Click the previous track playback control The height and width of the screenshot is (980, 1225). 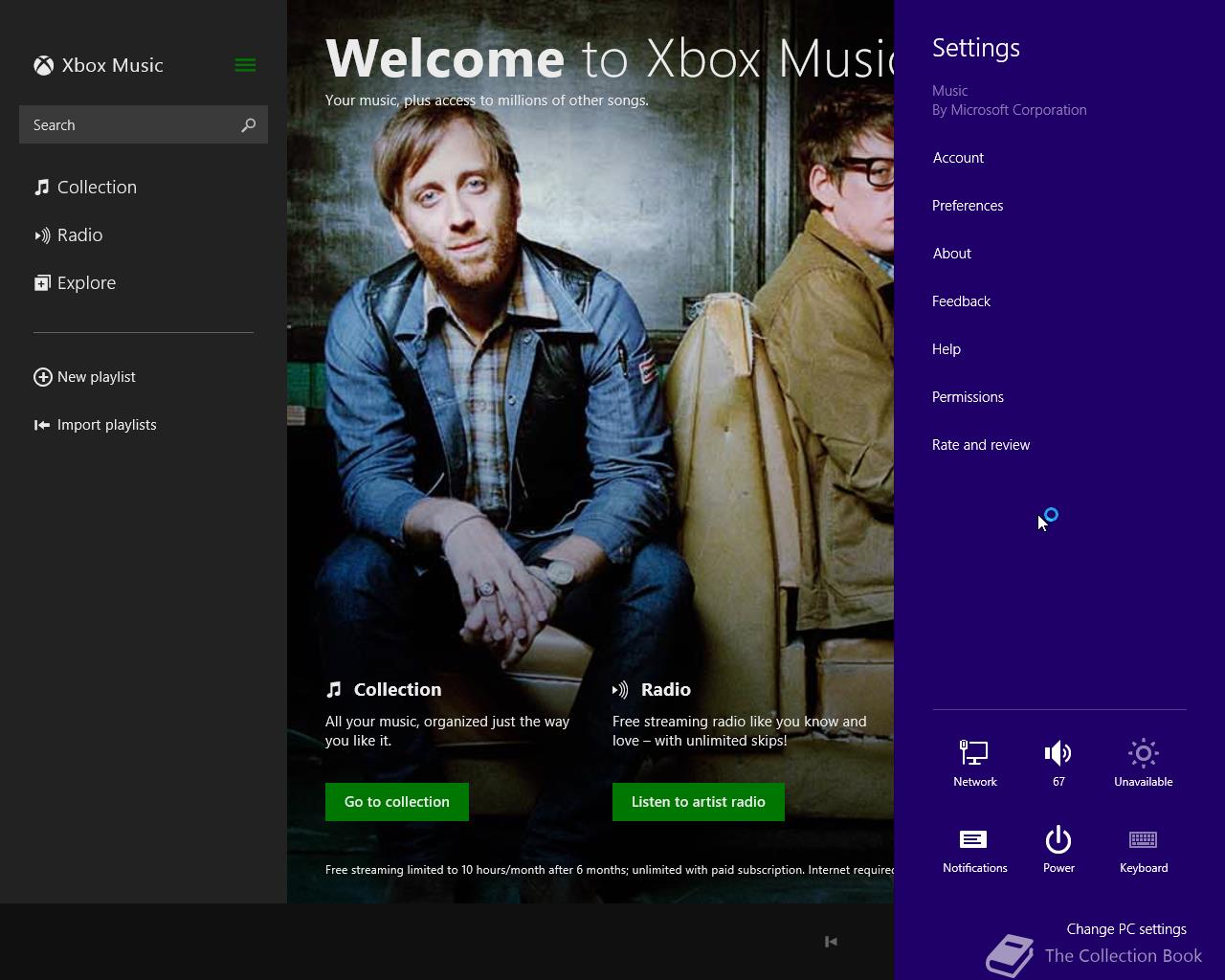click(831, 942)
